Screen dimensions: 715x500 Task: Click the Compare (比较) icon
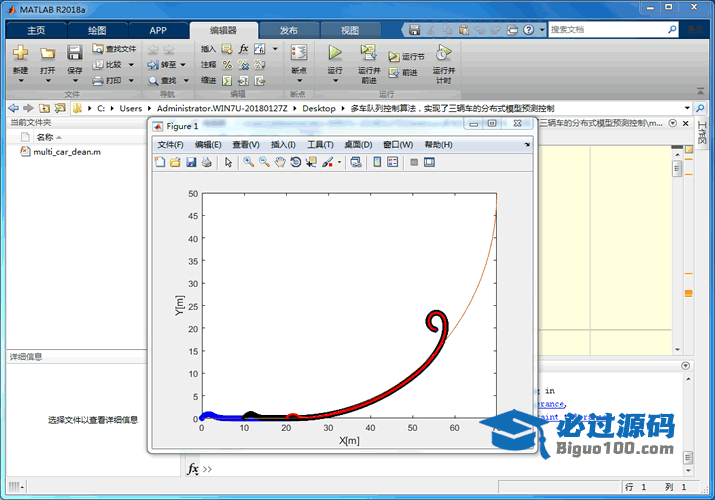pyautogui.click(x=98, y=65)
